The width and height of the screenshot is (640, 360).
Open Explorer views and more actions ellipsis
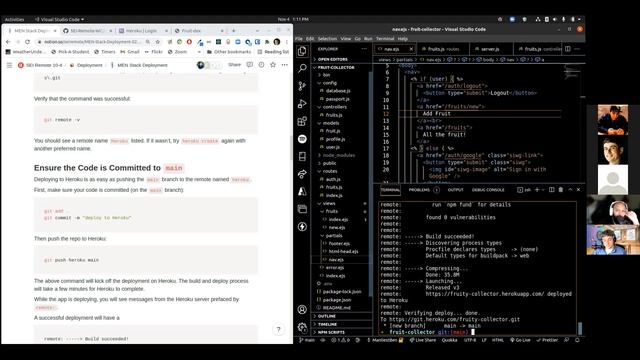(x=364, y=49)
